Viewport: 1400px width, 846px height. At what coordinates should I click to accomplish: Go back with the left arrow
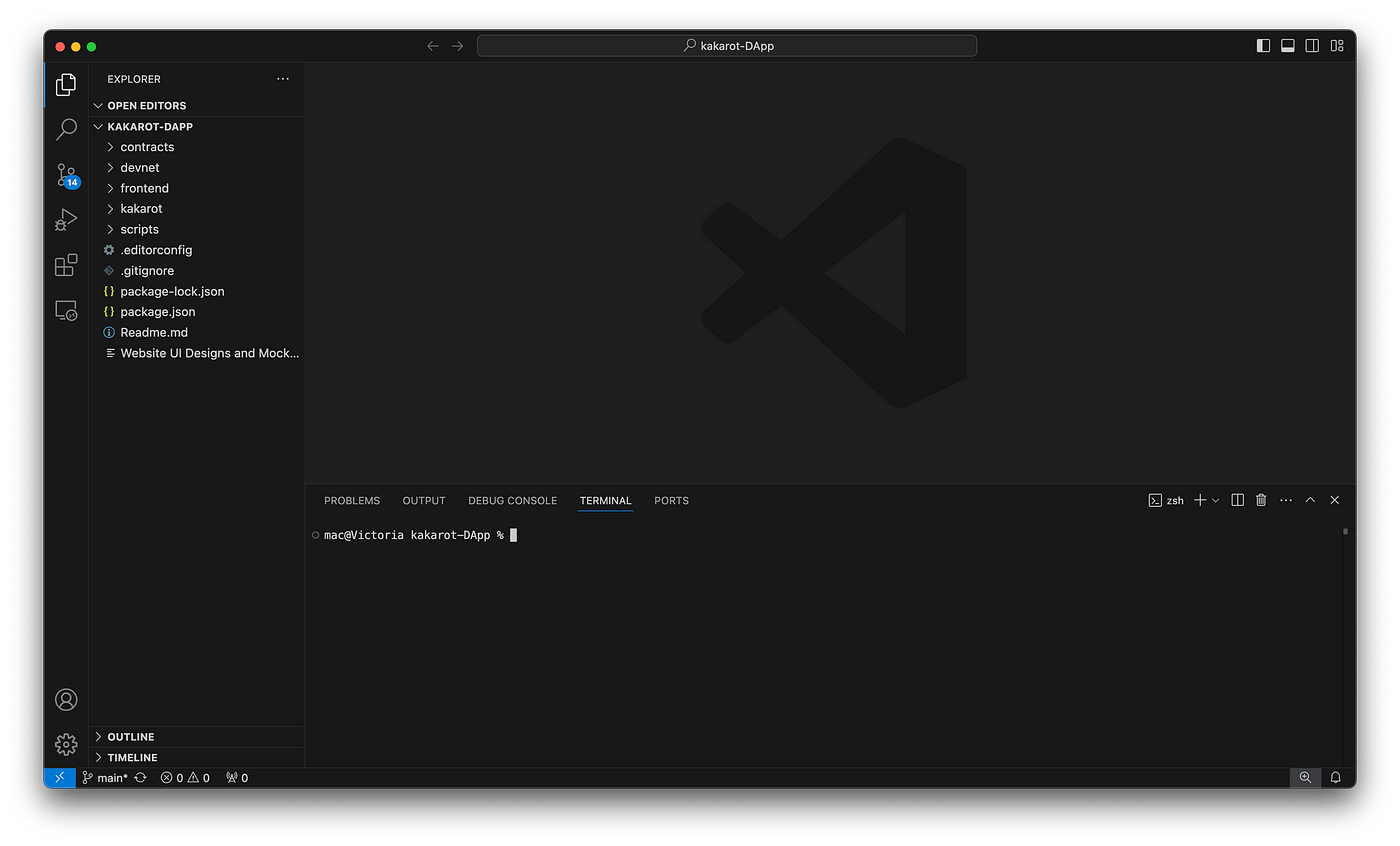pos(432,46)
